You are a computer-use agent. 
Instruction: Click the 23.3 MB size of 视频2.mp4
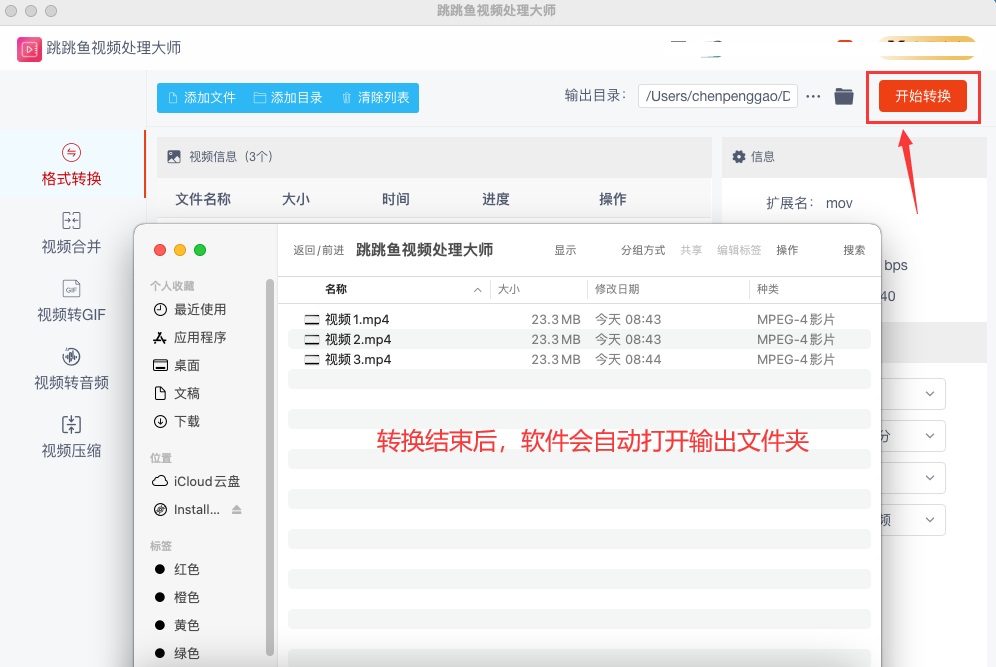[x=556, y=339]
